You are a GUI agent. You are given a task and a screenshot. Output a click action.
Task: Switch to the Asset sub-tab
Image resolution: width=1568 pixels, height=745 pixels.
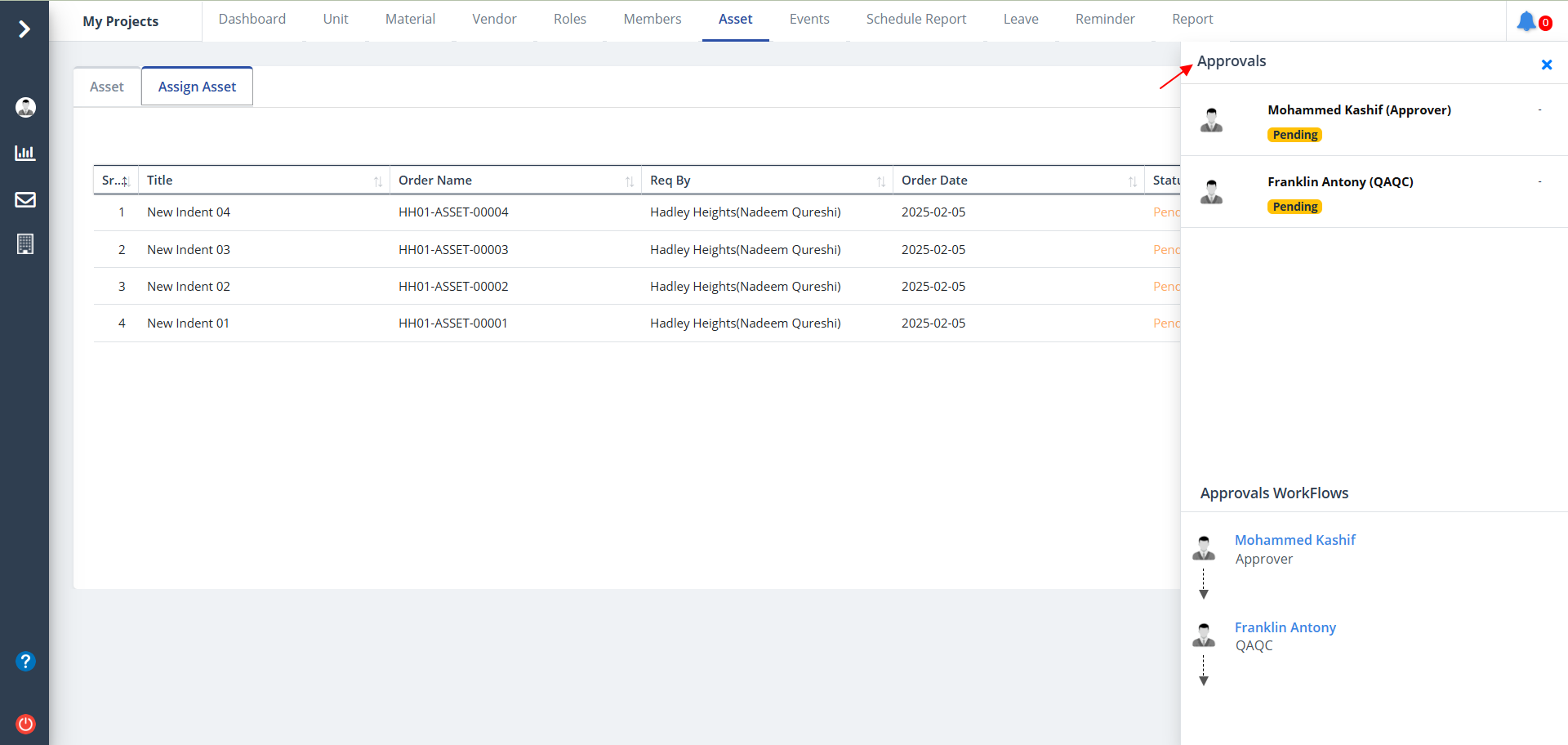tap(107, 87)
